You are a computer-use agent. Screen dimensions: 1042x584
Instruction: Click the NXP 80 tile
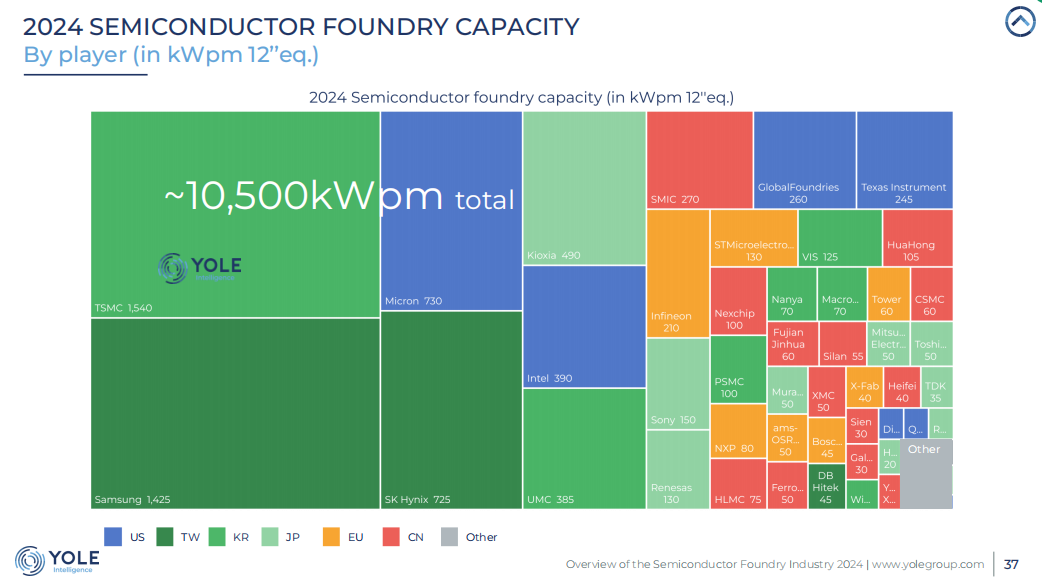pyautogui.click(x=738, y=431)
